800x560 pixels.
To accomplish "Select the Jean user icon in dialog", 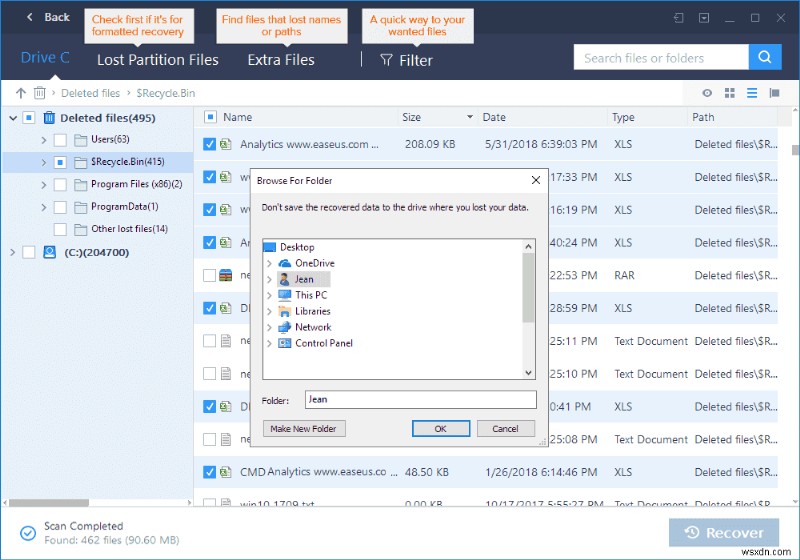I will [x=285, y=279].
